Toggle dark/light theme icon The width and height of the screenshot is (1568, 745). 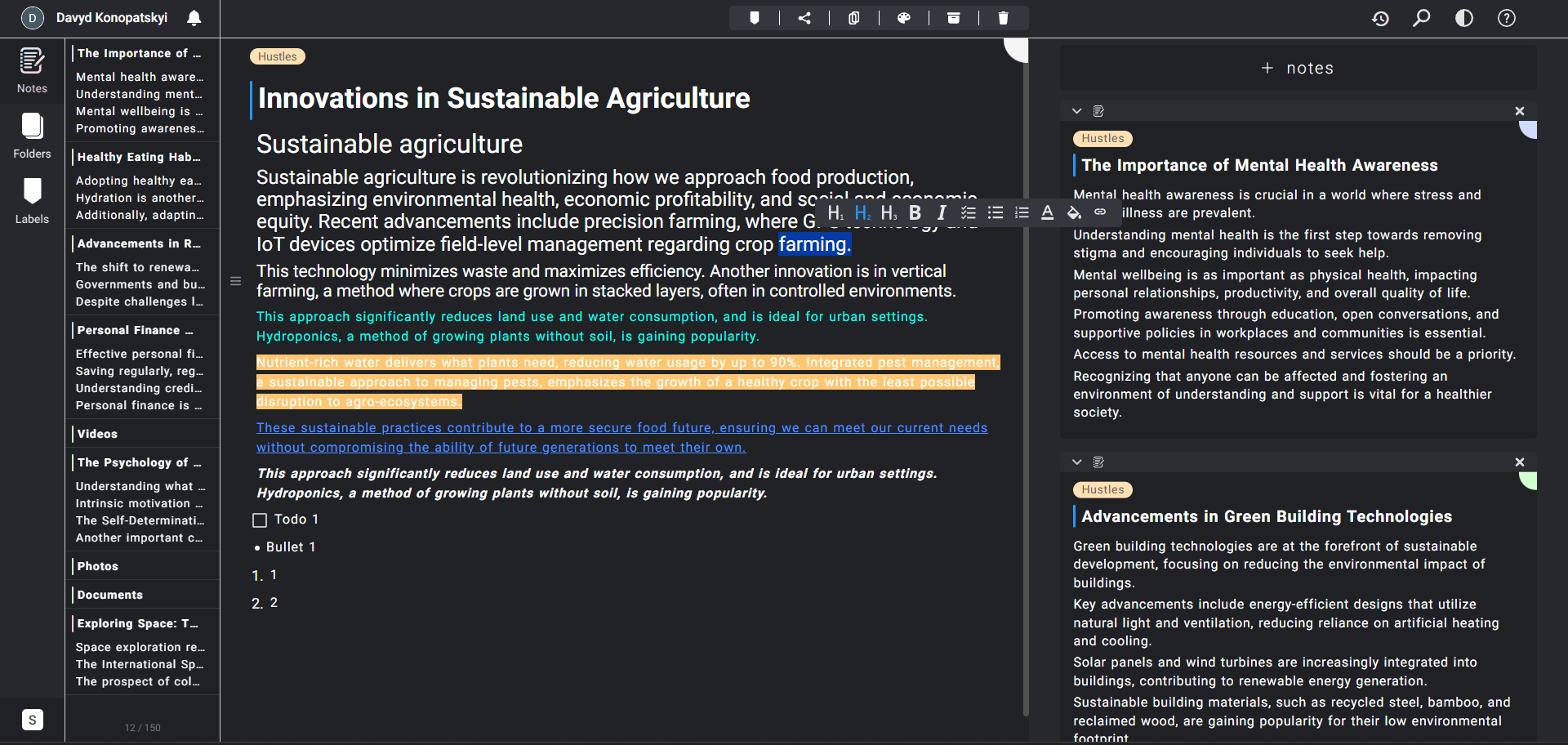coord(1464,18)
